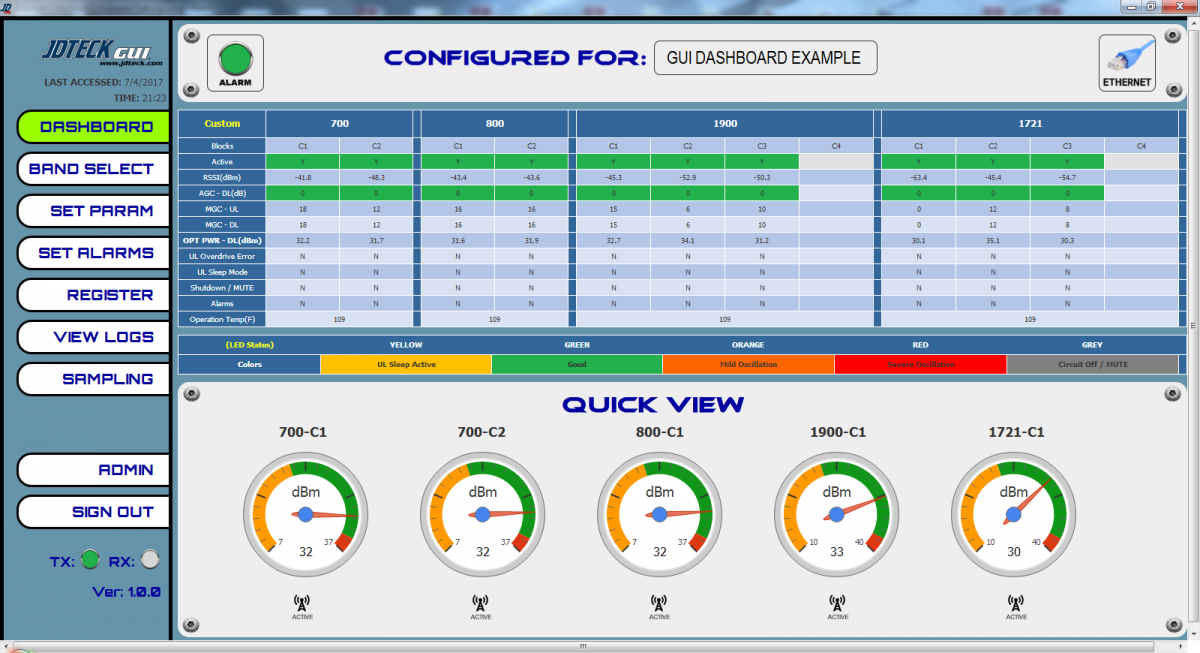1200x653 pixels.
Task: Click the green ALARM indicator icon
Action: pyautogui.click(x=235, y=55)
